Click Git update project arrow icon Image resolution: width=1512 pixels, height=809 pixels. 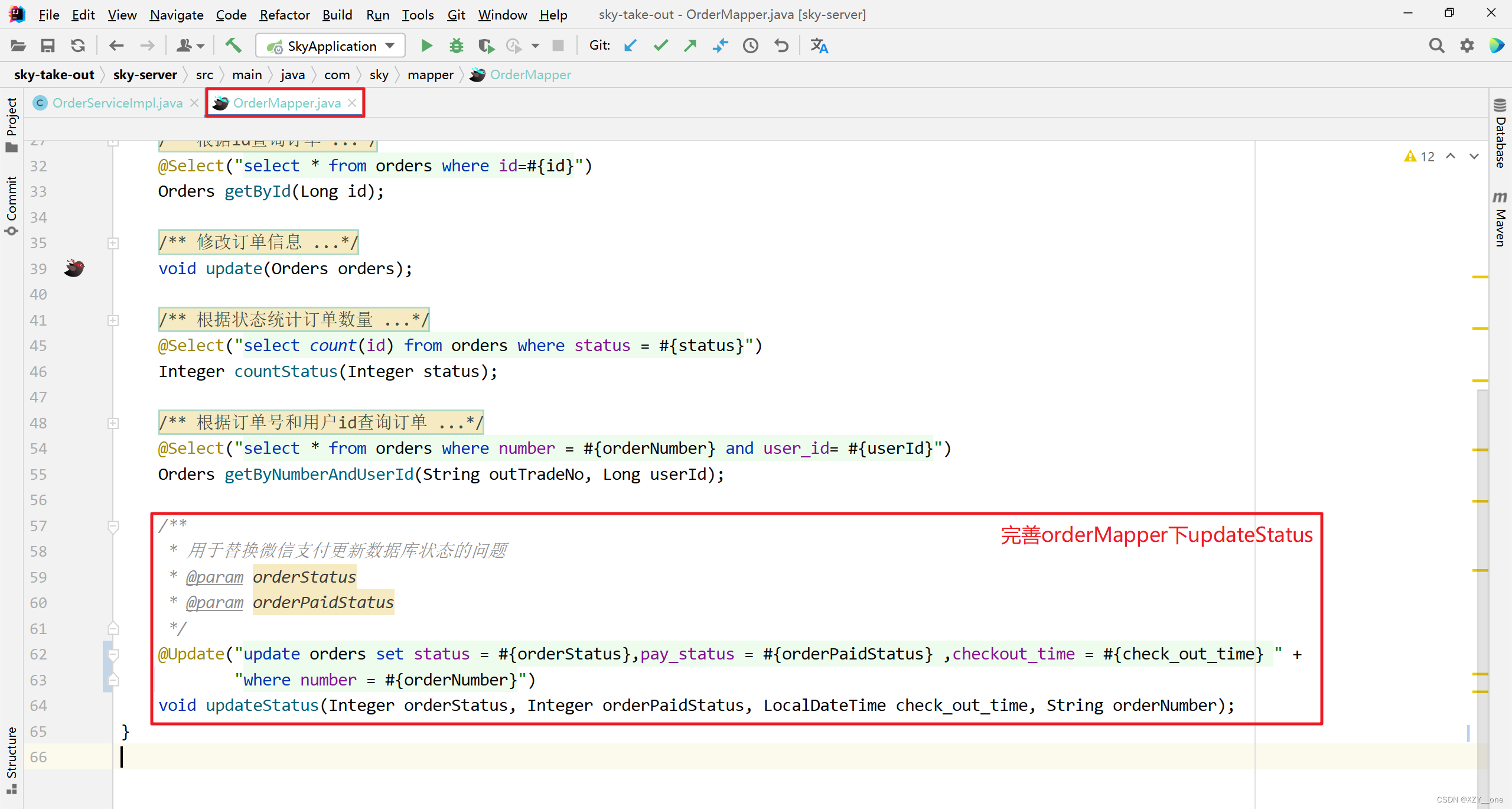[630, 46]
